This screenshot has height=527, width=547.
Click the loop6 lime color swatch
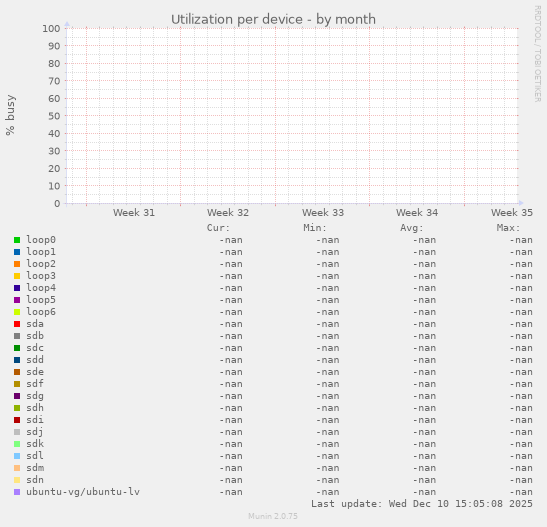(x=17, y=312)
